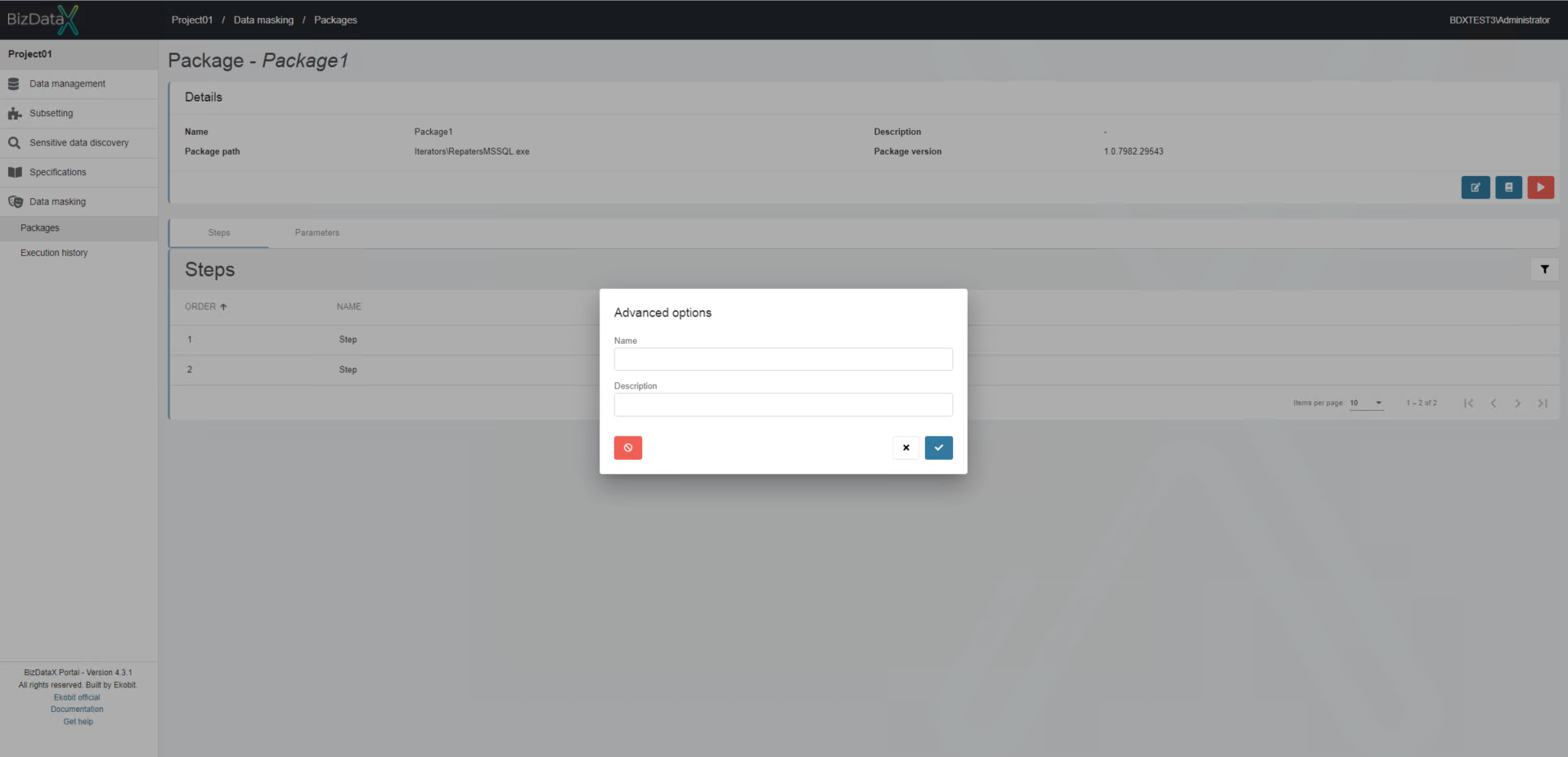This screenshot has width=1568, height=757.
Task: Click the red run package play button
Action: [x=1541, y=187]
